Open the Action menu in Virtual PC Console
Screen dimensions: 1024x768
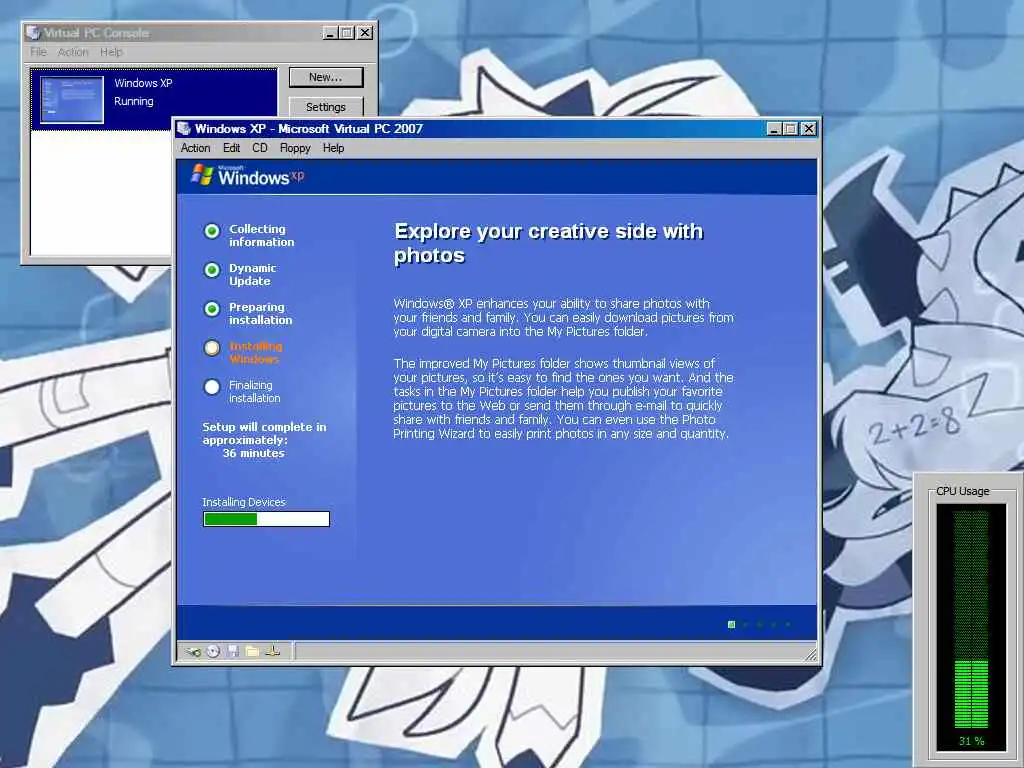[73, 52]
